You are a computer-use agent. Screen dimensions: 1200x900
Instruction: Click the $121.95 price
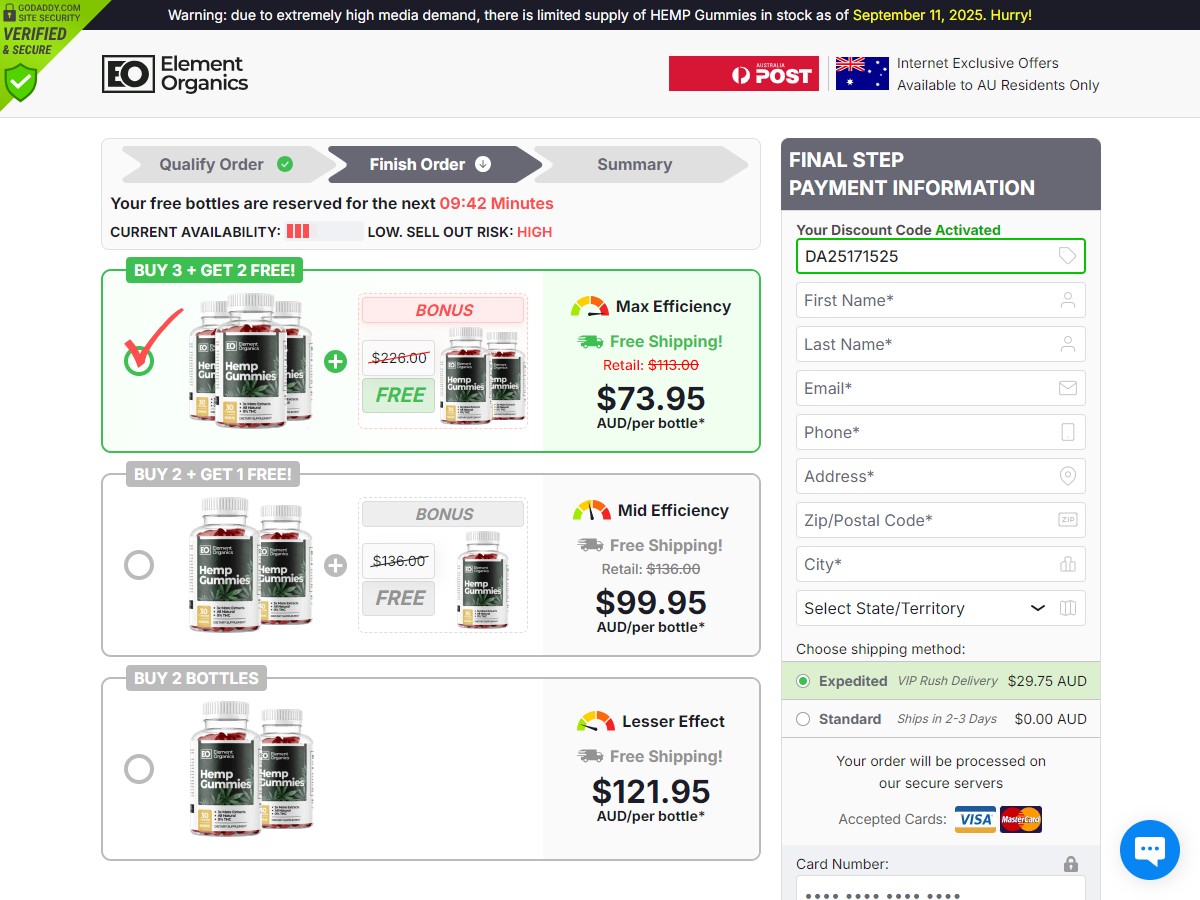(651, 791)
